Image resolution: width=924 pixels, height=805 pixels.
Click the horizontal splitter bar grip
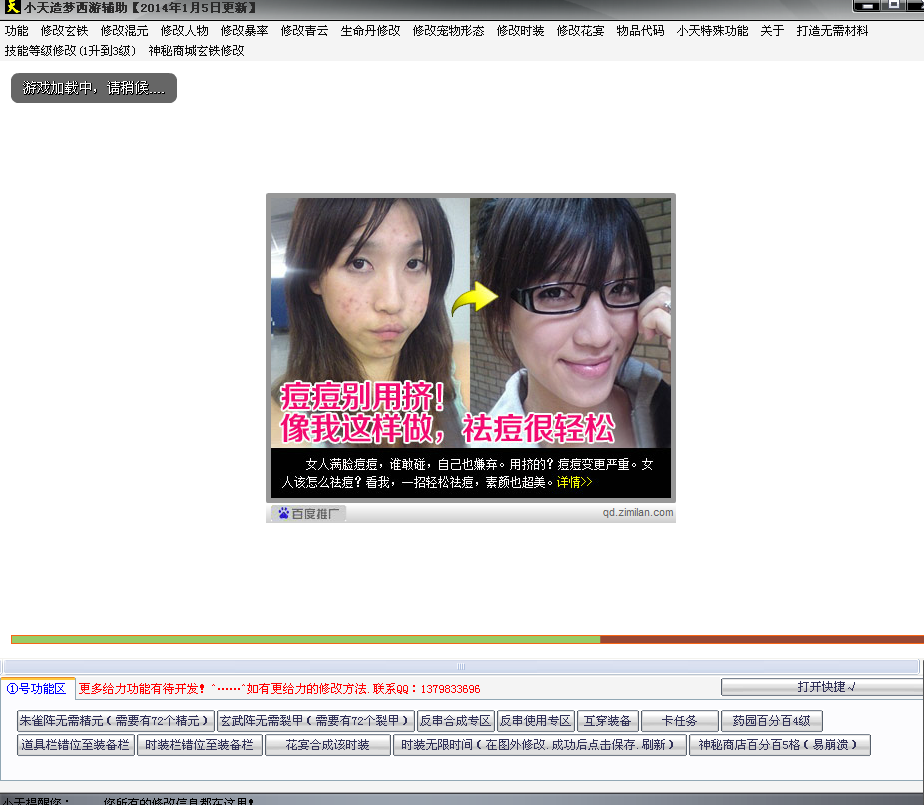tap(461, 667)
